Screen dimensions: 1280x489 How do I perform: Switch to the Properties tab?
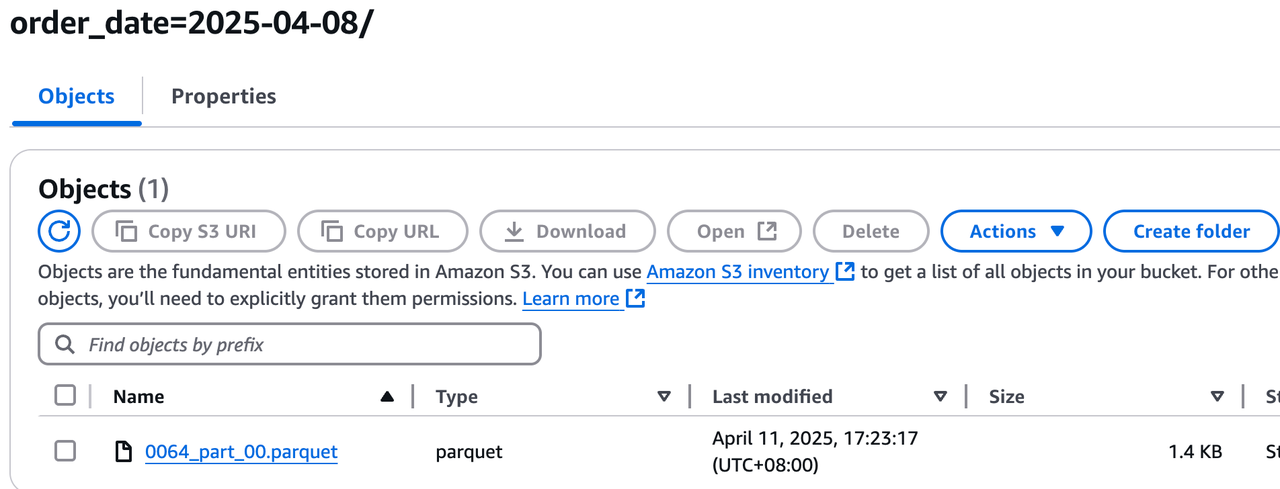pyautogui.click(x=223, y=96)
